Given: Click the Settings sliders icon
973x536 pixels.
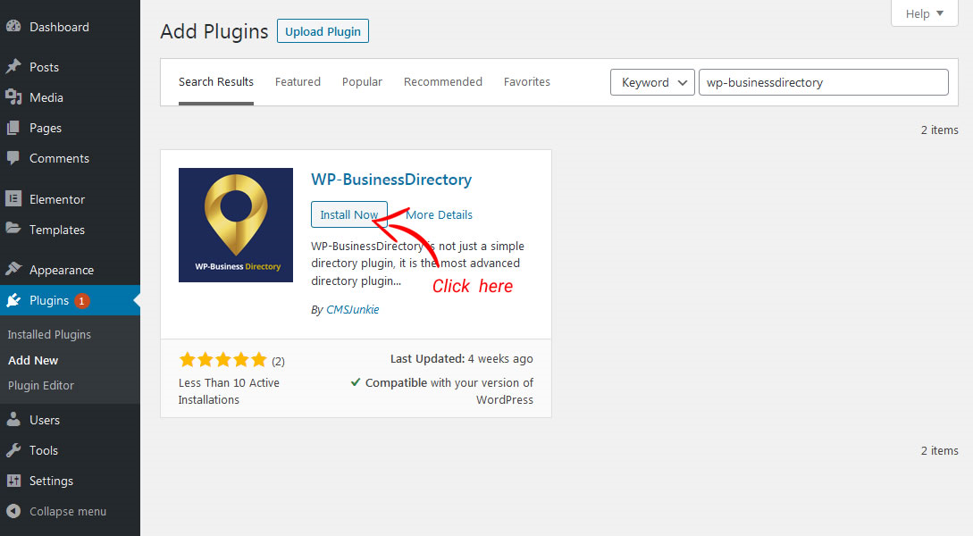Looking at the screenshot, I should point(13,480).
